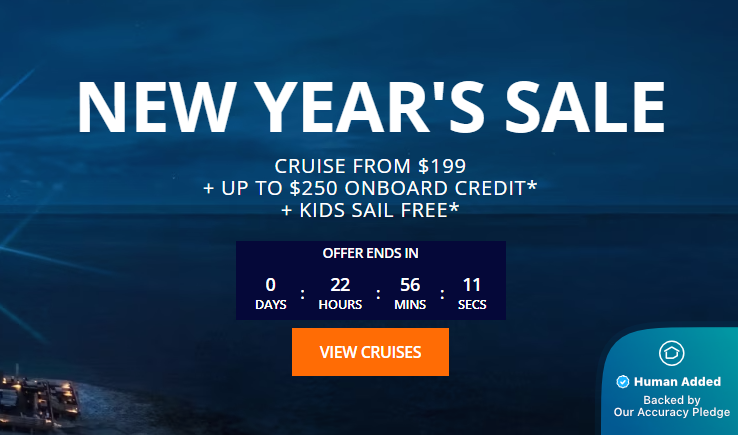Click the $250 onboard credit line
The width and height of the screenshot is (738, 435).
point(370,188)
